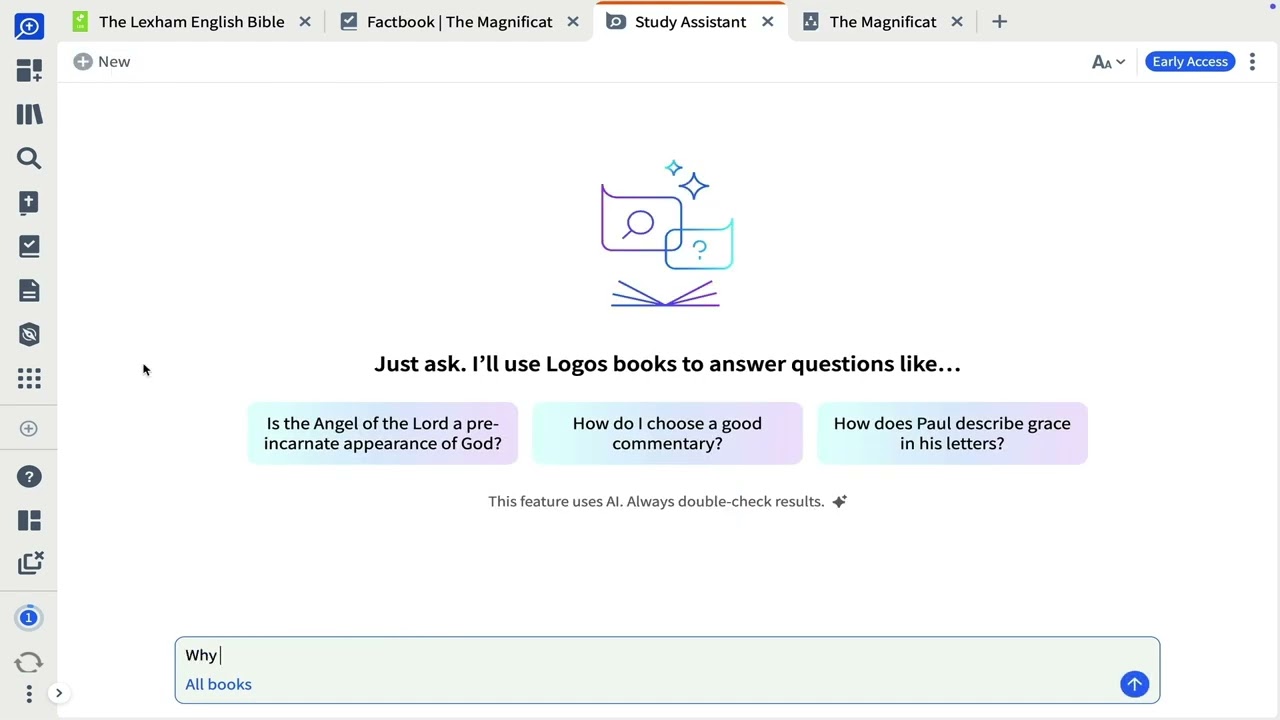The height and width of the screenshot is (720, 1280).
Task: Submit the question with arrow button
Action: point(1134,684)
